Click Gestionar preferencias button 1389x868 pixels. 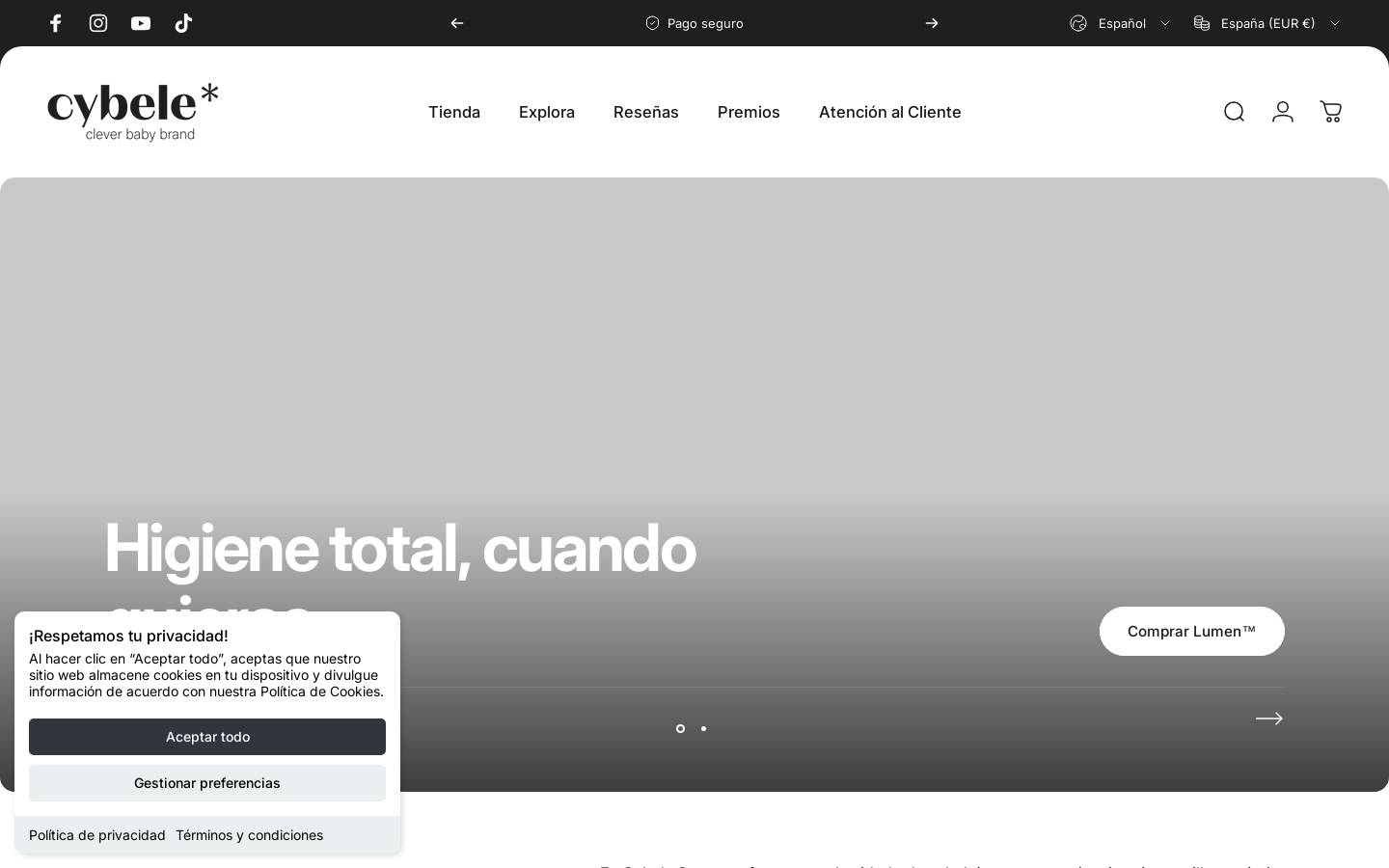207,783
